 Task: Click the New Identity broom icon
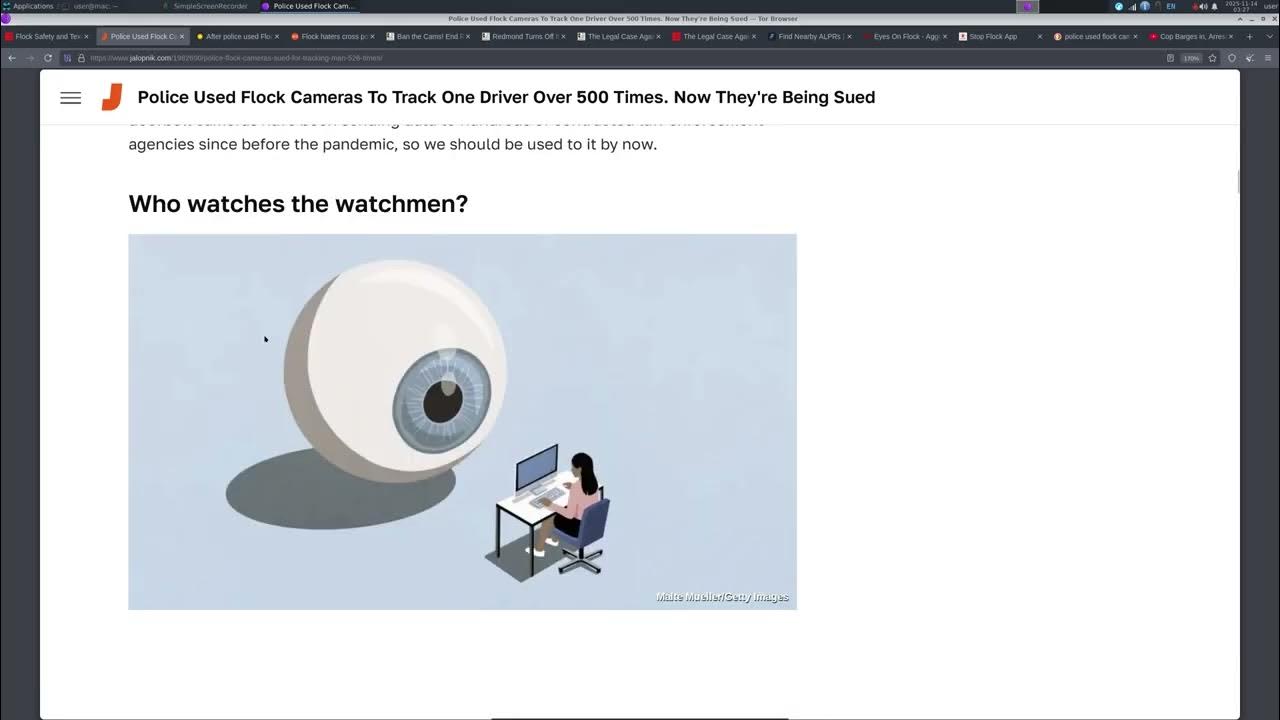[x=1249, y=58]
